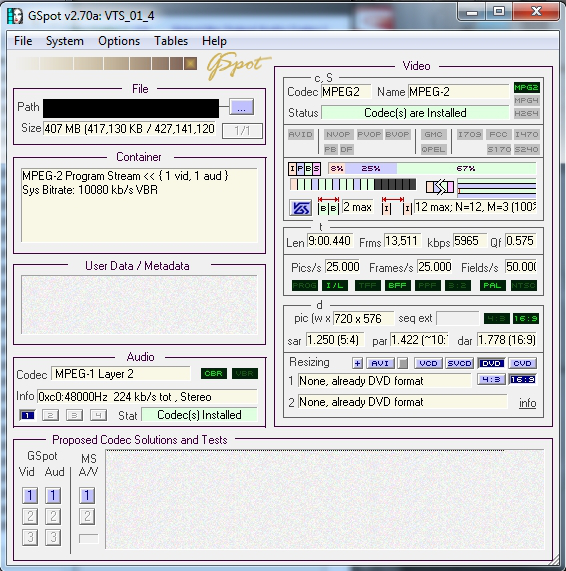Open the Options menu
The width and height of the screenshot is (566, 571).
click(119, 41)
